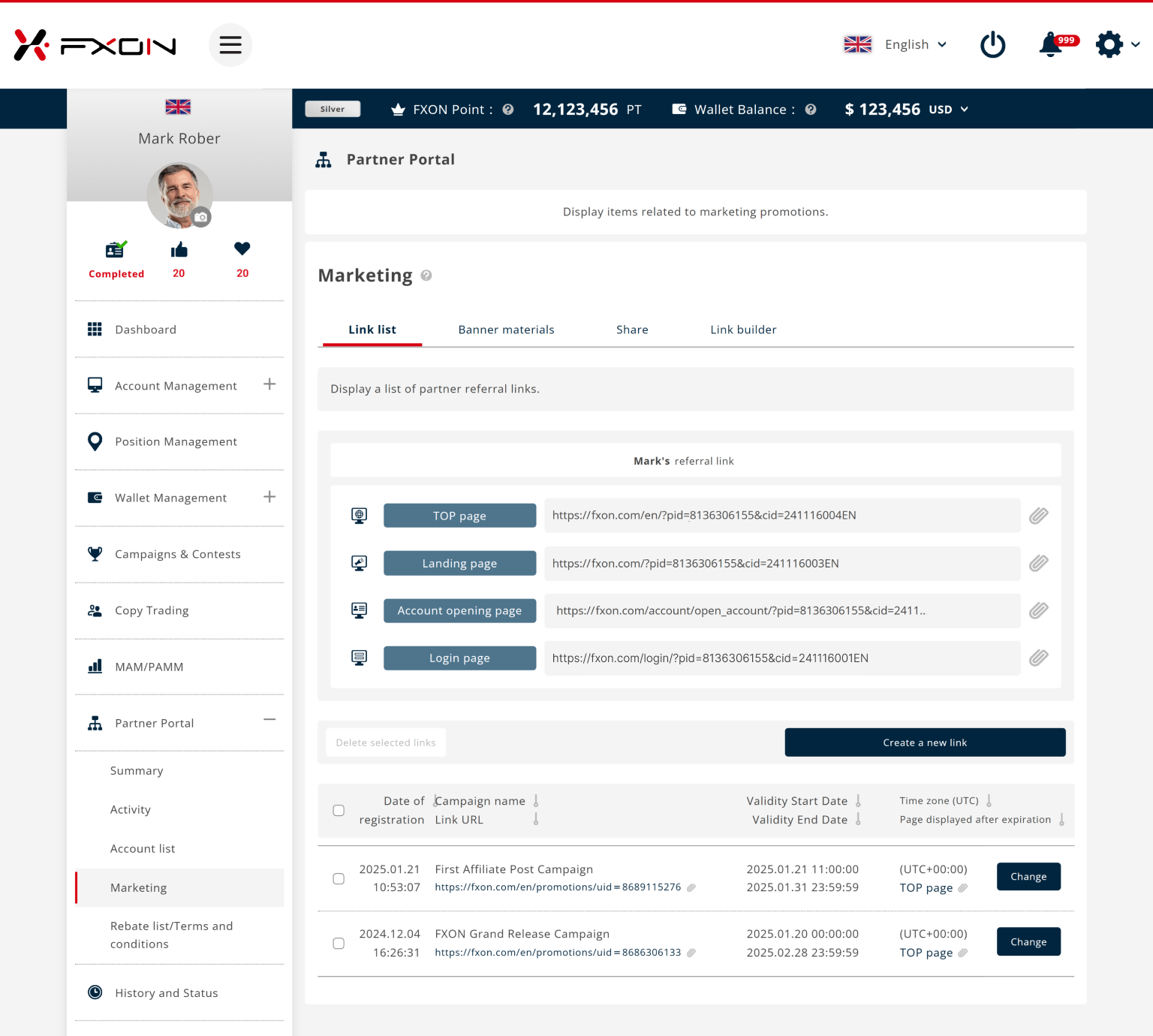This screenshot has height=1036, width=1153.
Task: Open the English language dropdown
Action: [x=895, y=44]
